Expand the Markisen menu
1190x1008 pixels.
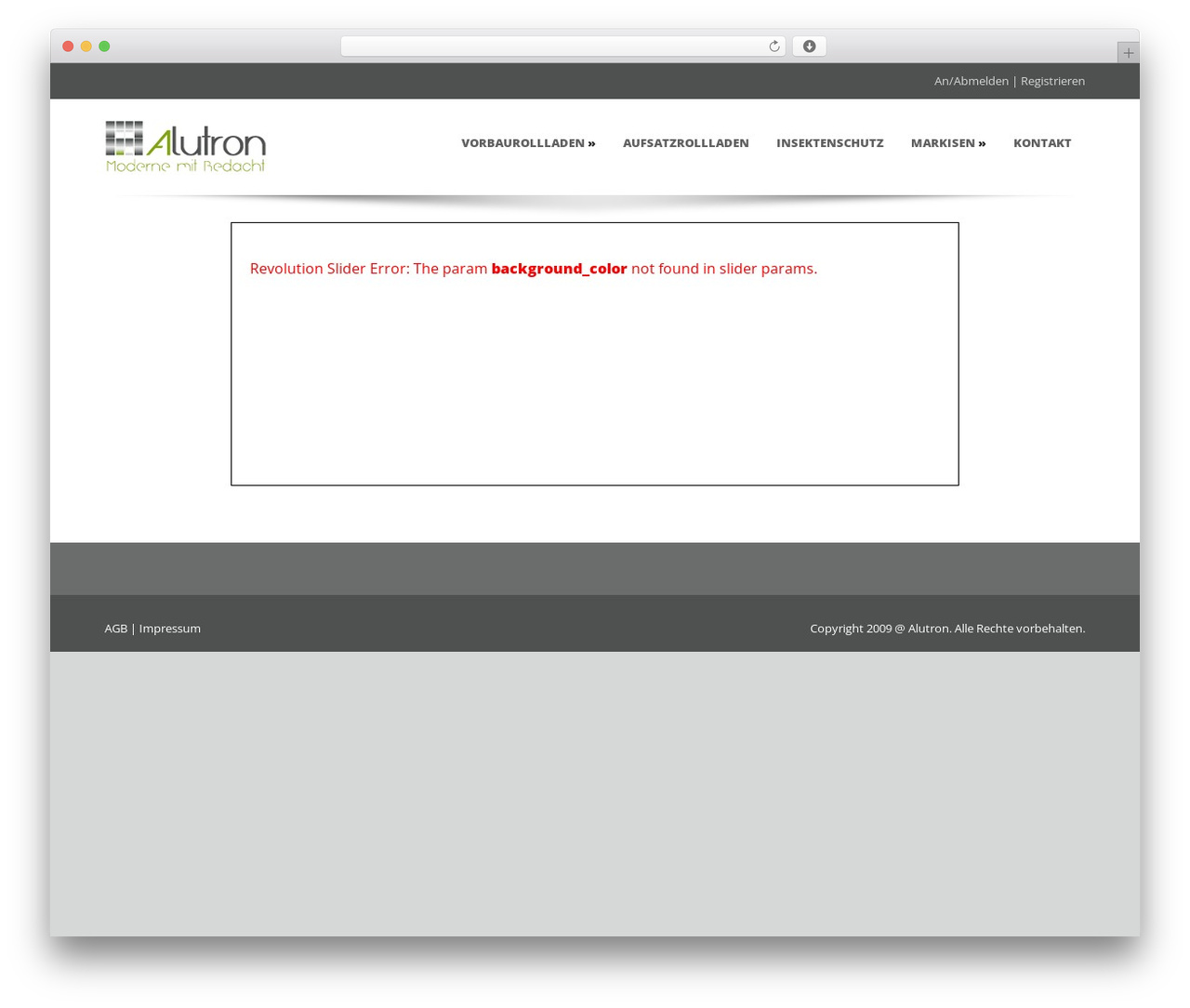948,143
